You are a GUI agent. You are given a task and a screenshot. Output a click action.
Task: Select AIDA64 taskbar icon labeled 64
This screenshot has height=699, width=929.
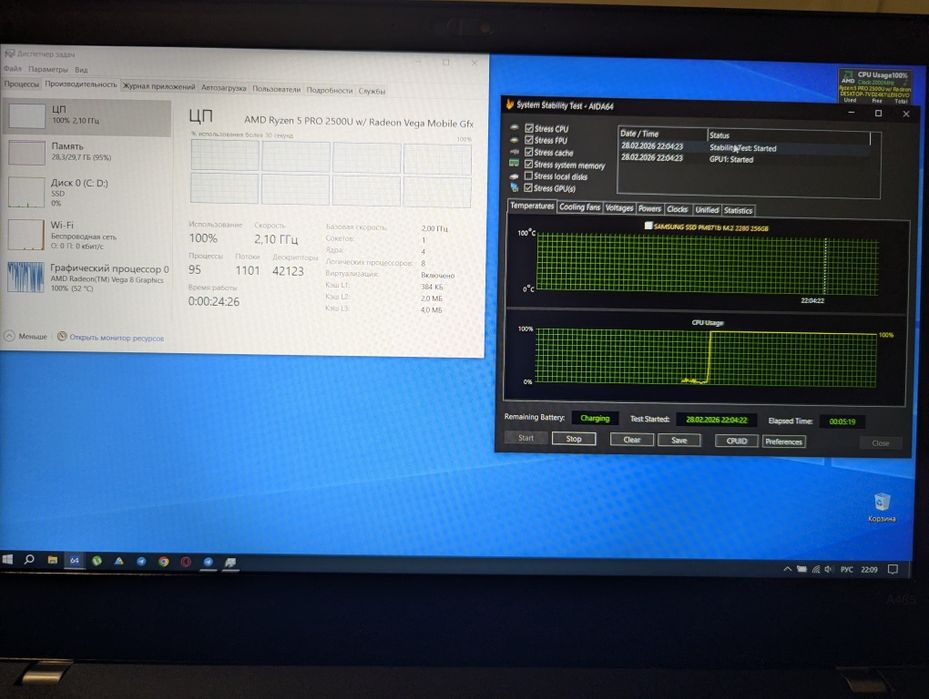click(x=75, y=560)
